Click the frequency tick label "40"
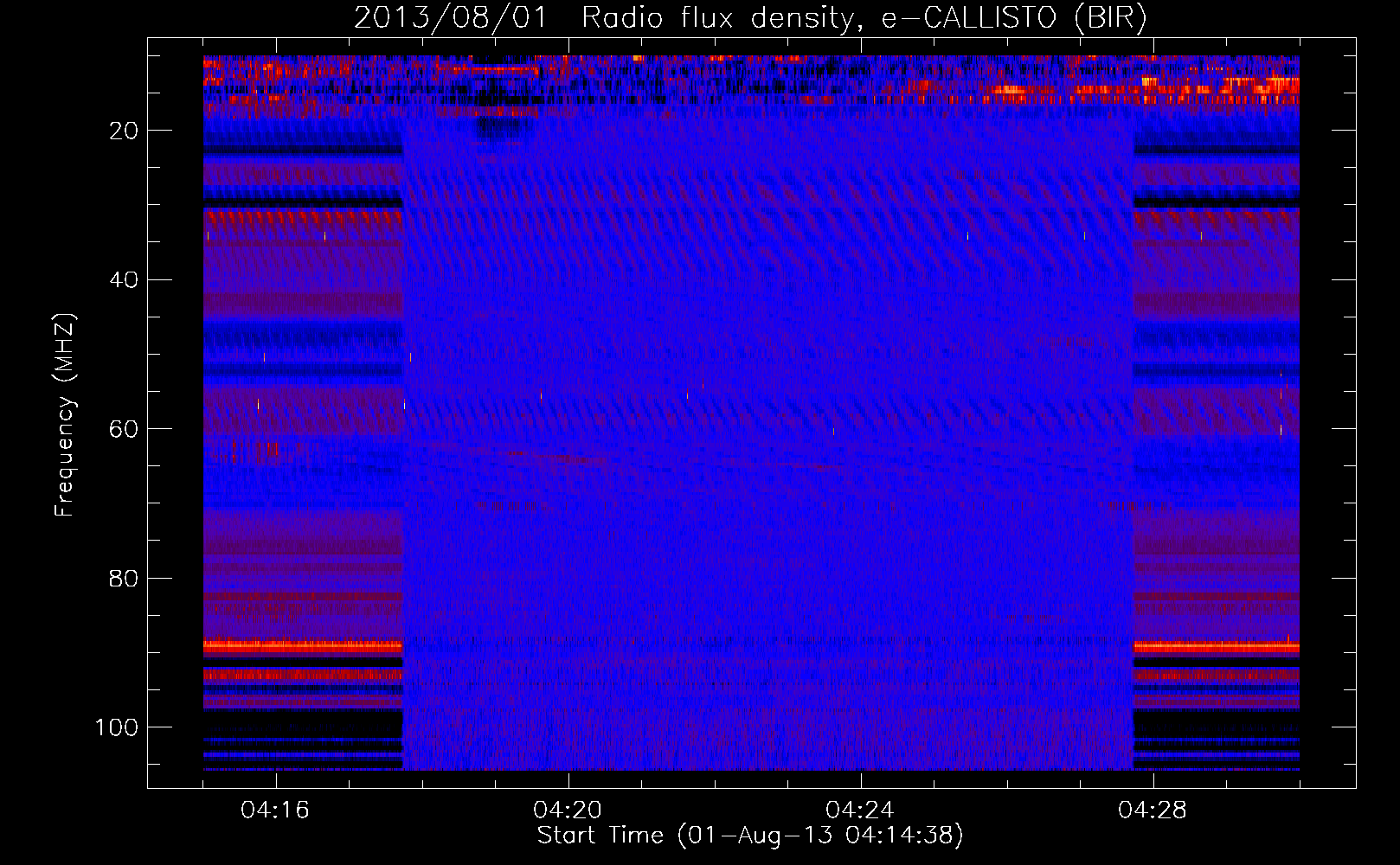 pyautogui.click(x=125, y=280)
